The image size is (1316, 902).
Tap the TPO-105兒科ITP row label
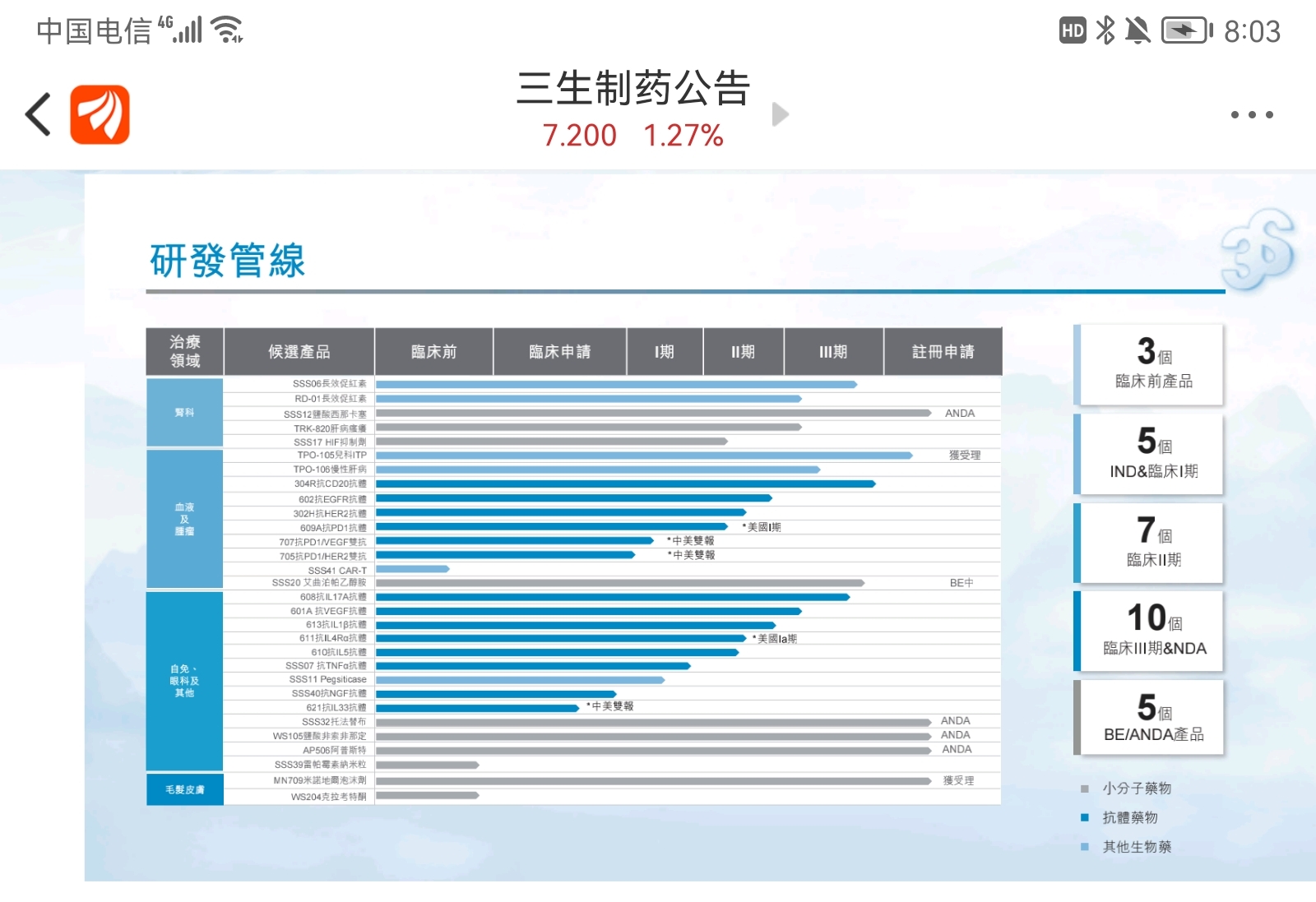point(331,456)
